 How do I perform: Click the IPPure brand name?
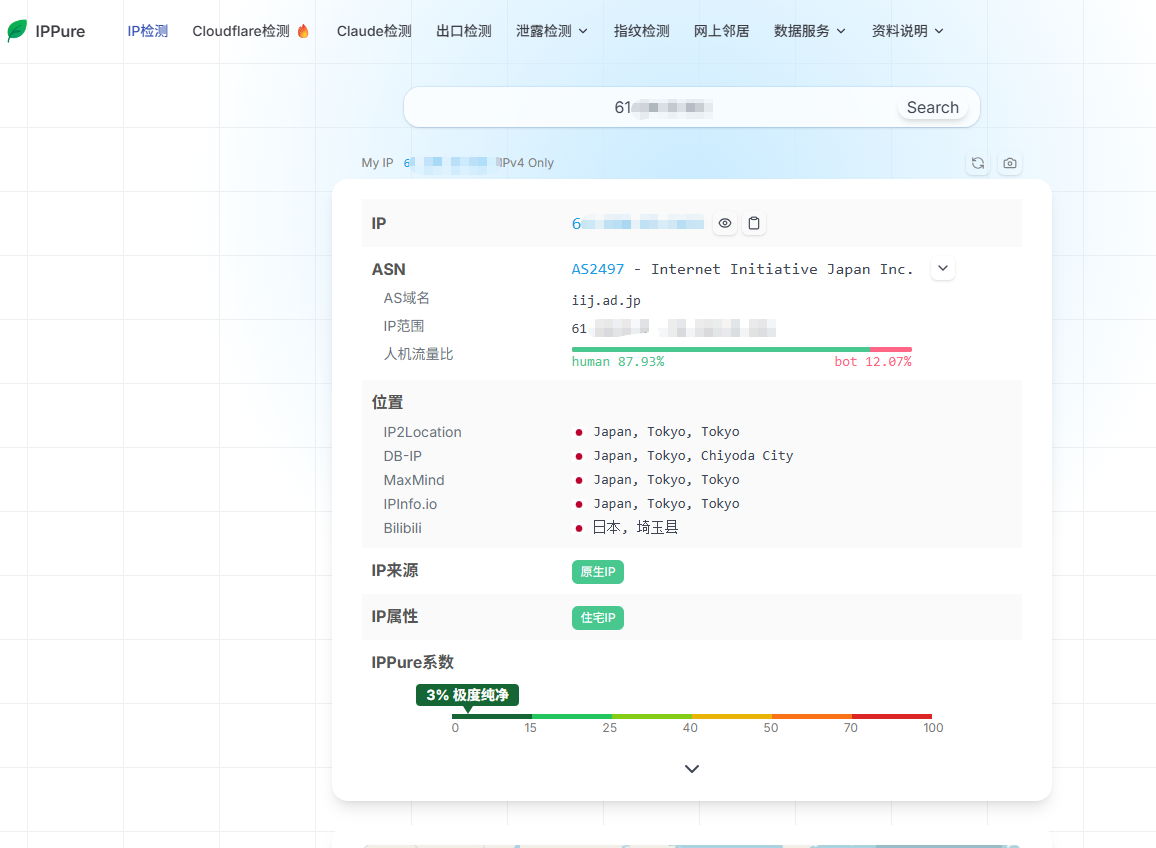tap(60, 32)
